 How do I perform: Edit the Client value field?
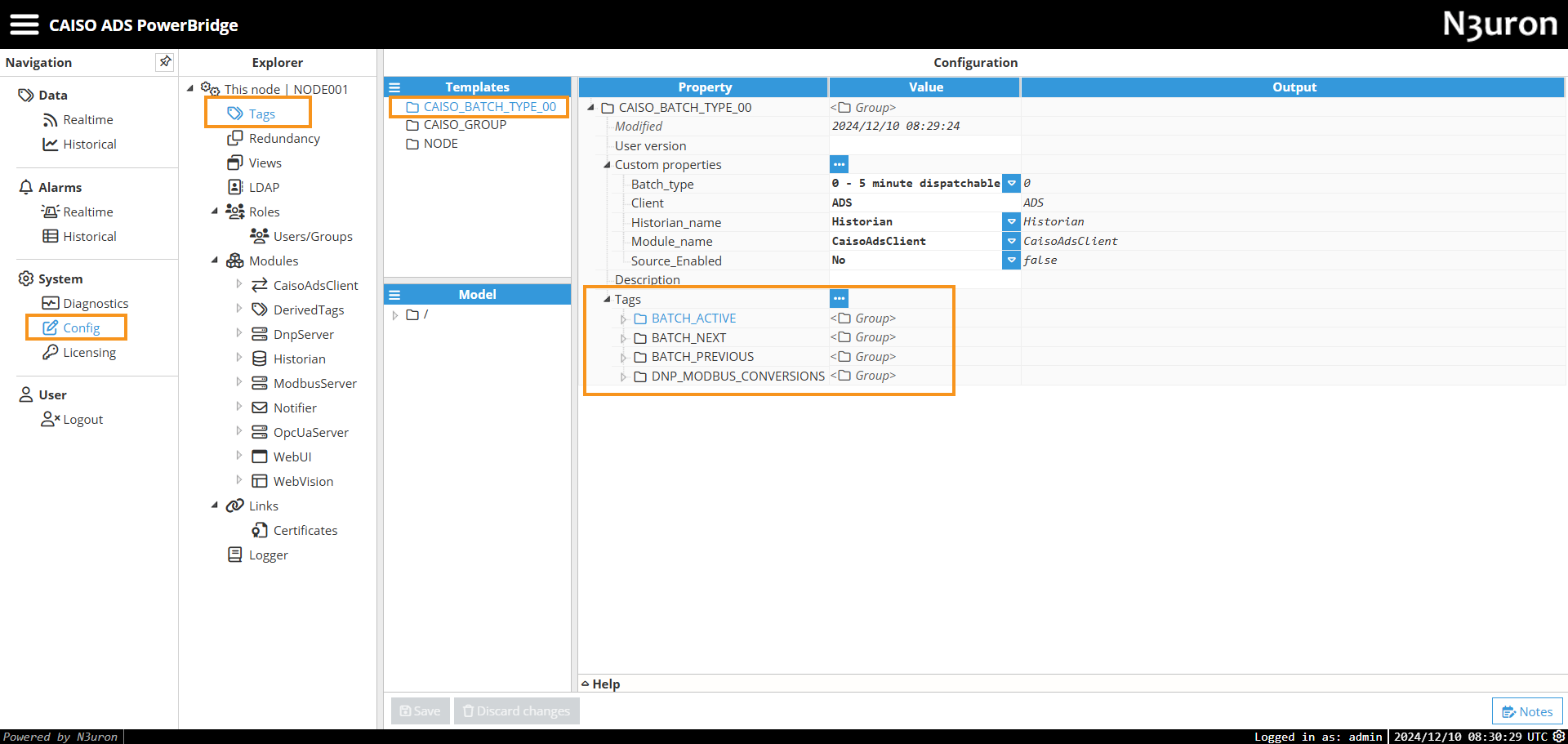[924, 203]
